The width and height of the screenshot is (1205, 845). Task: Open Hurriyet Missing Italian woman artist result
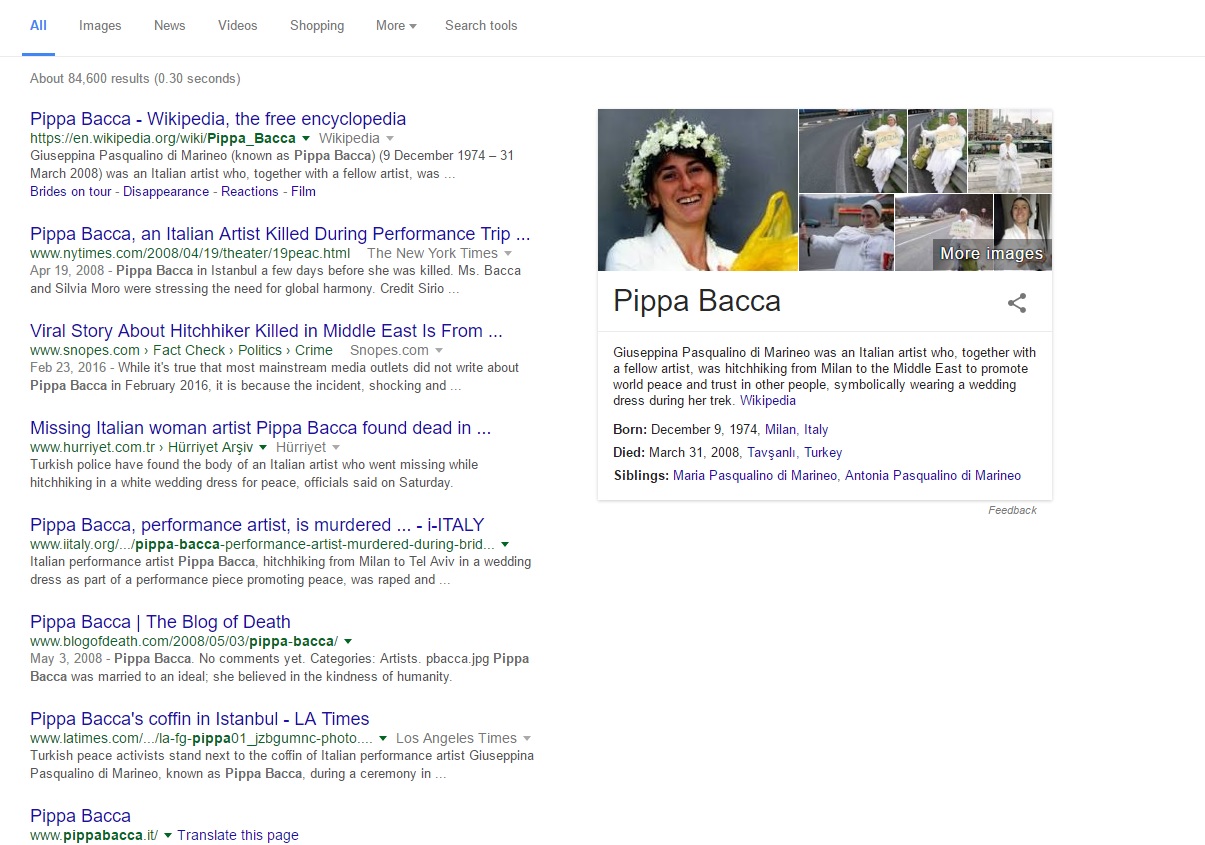click(x=261, y=428)
